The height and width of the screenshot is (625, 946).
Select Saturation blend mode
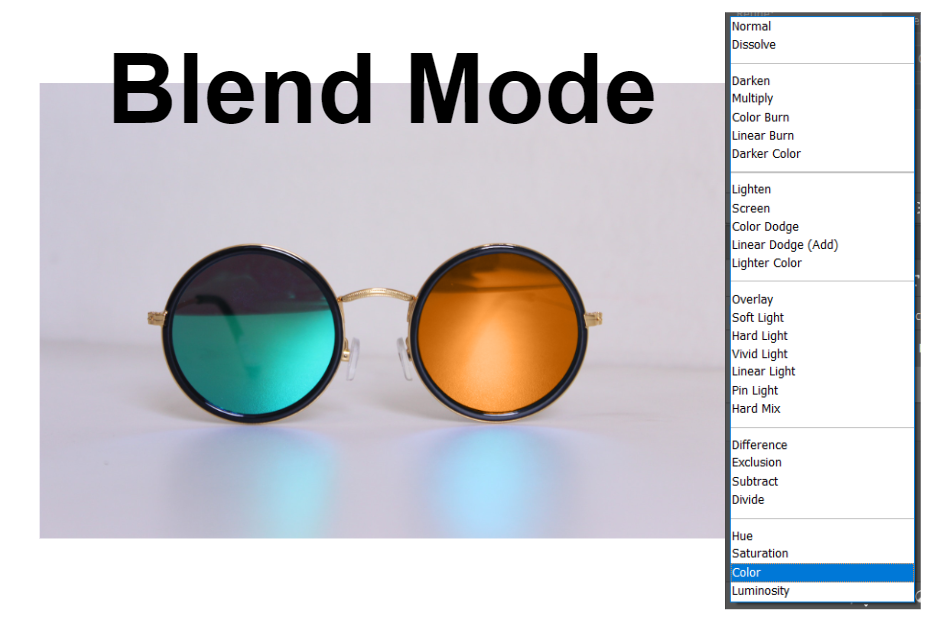(822, 554)
